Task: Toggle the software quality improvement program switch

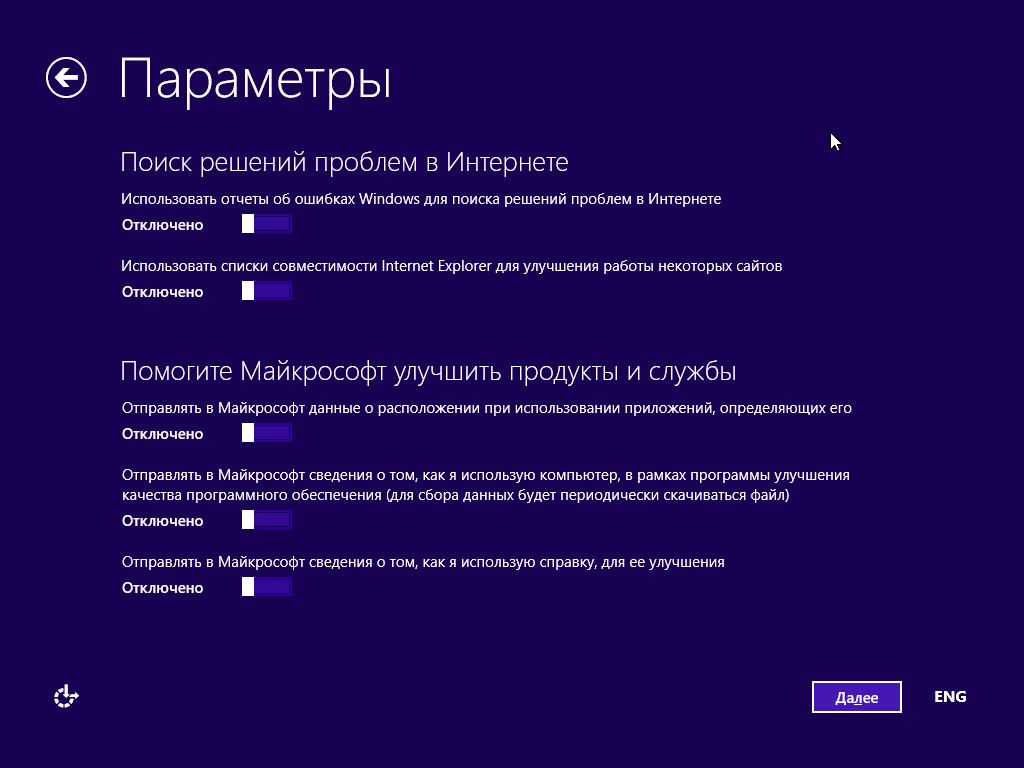Action: point(266,520)
